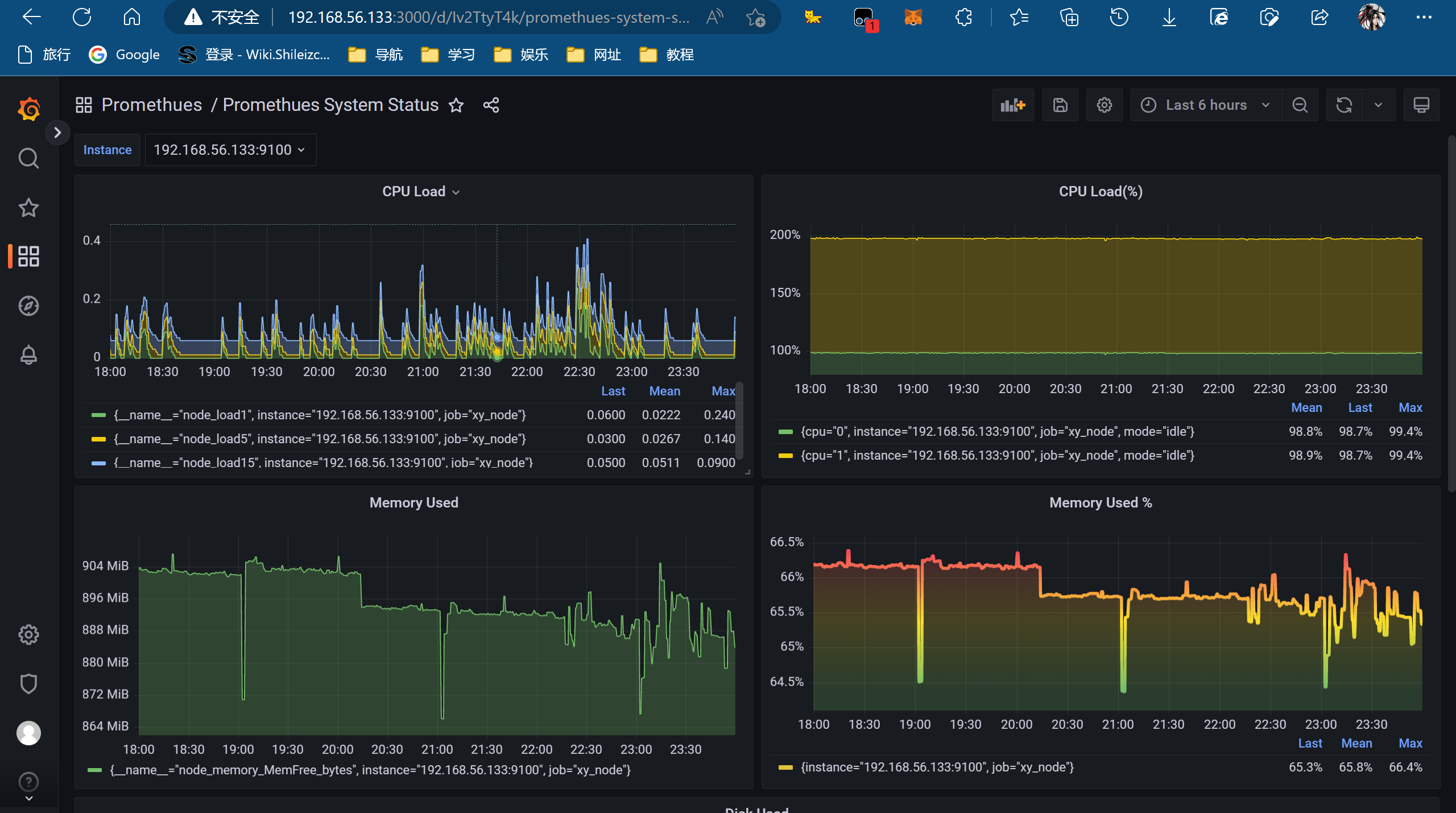Click node_load1 green color swatch

[x=99, y=415]
